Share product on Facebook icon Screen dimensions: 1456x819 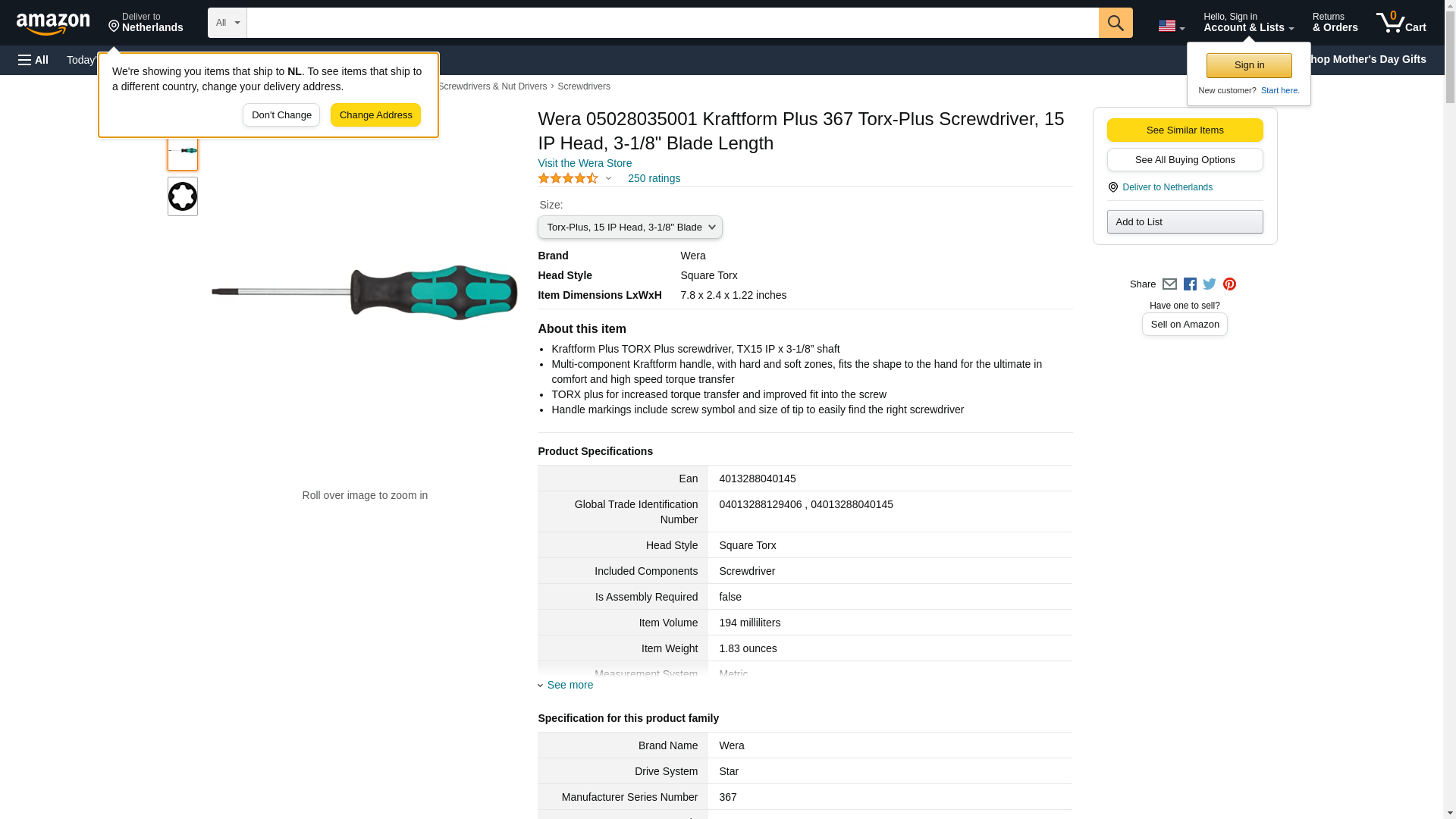click(x=1190, y=284)
